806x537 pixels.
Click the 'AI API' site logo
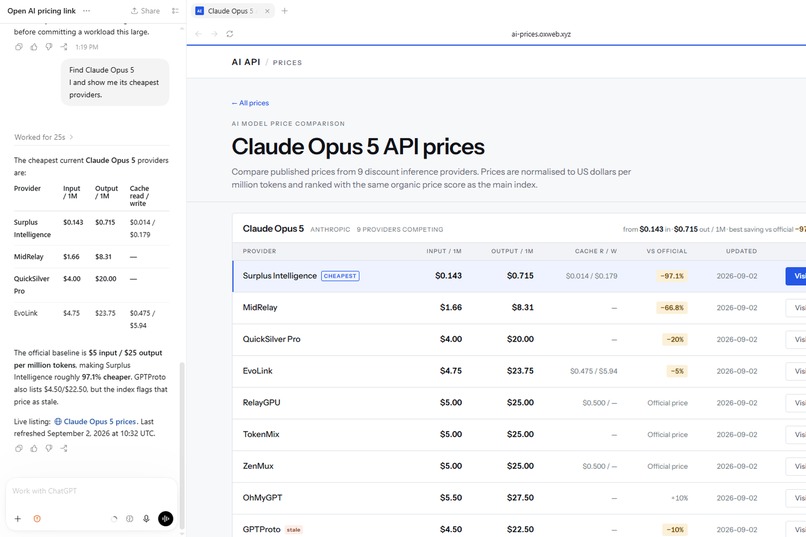[x=246, y=62]
